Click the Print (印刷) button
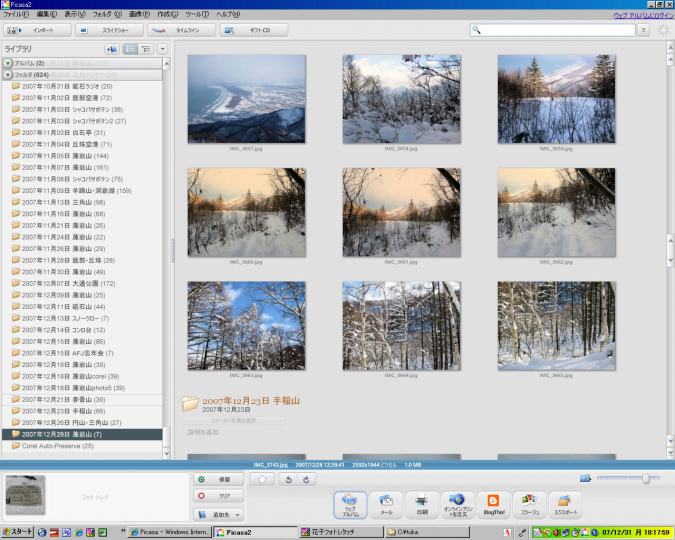The width and height of the screenshot is (675, 540). coord(421,503)
